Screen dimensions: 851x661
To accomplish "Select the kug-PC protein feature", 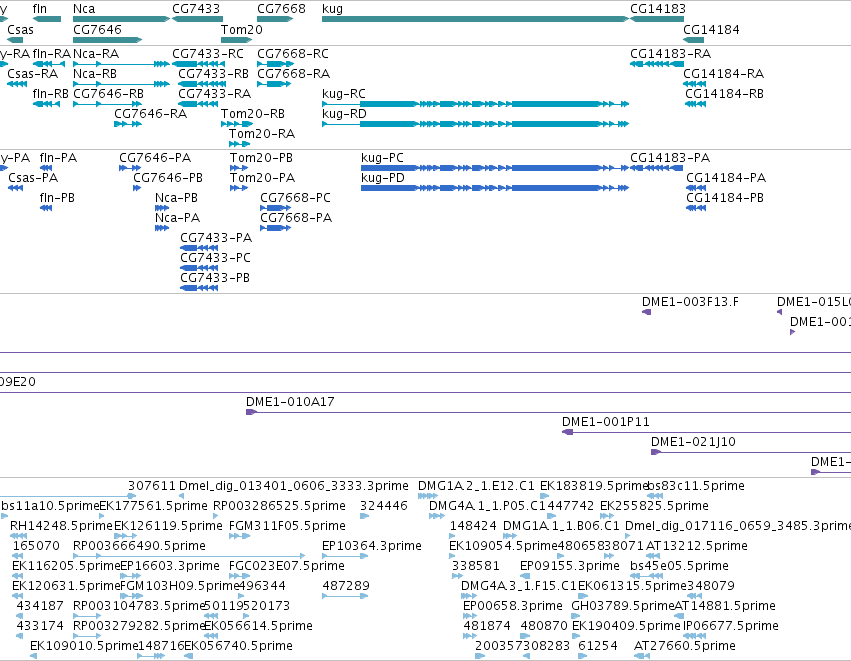I will click(494, 168).
